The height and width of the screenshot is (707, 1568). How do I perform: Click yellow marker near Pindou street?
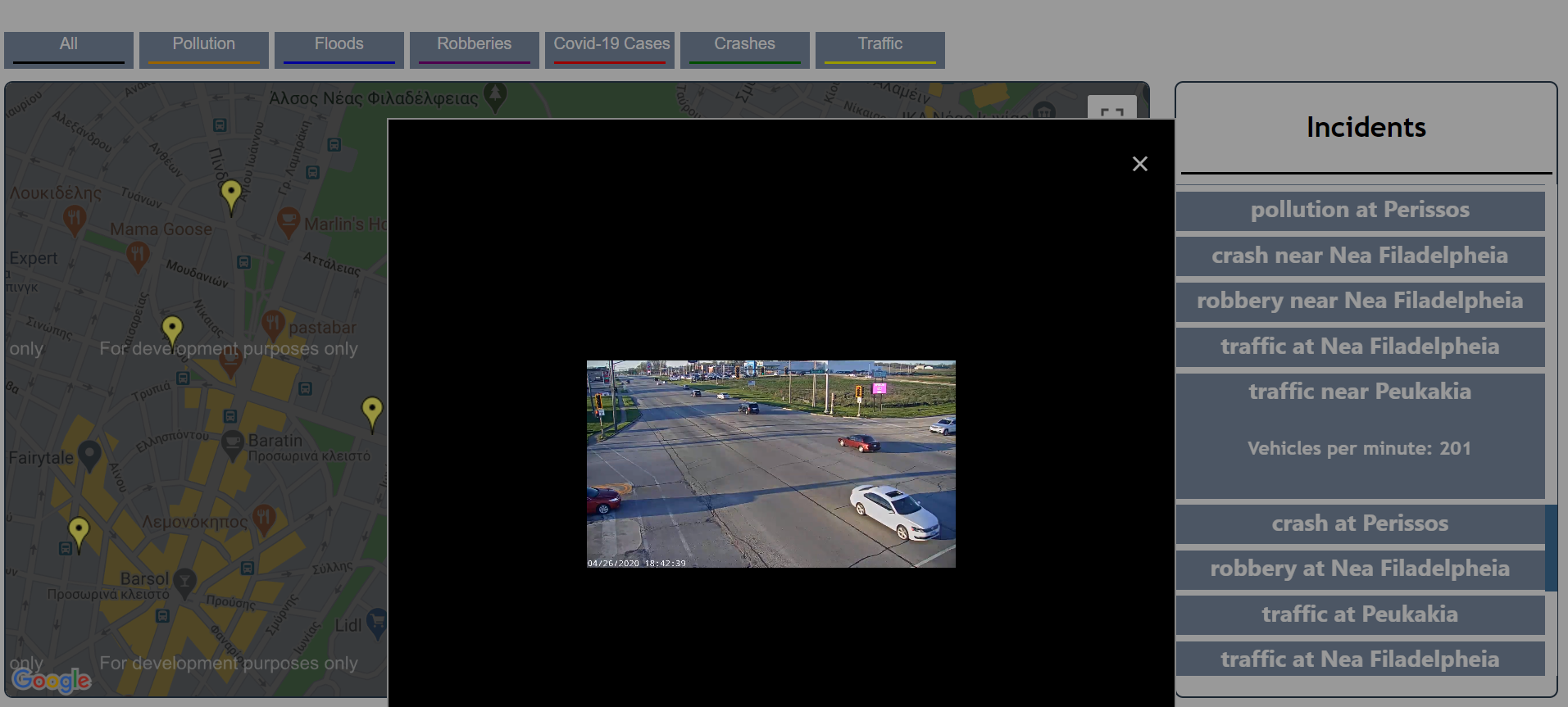231,197
